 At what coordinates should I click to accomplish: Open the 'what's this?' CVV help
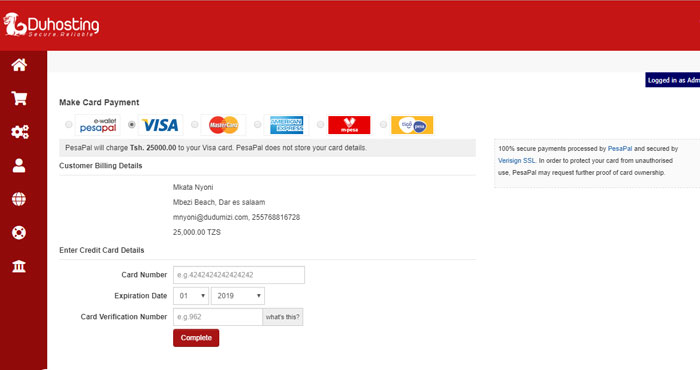click(x=283, y=317)
